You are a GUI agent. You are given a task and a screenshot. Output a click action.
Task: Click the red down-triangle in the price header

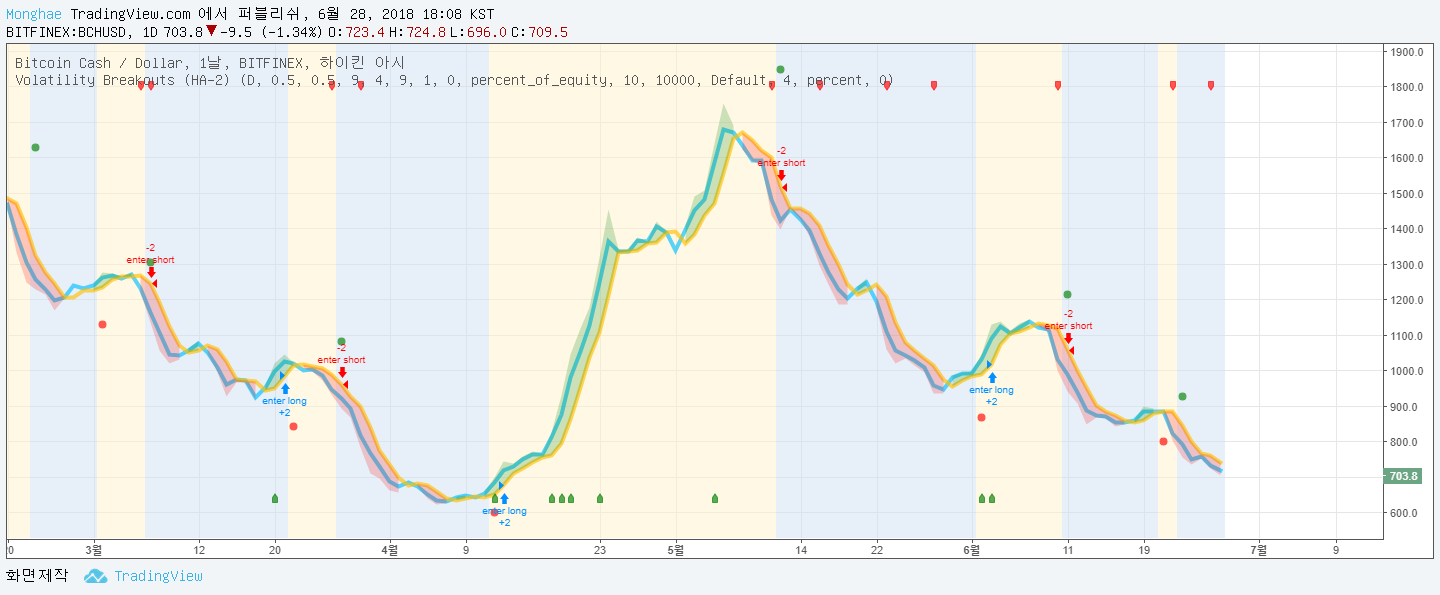coord(211,31)
